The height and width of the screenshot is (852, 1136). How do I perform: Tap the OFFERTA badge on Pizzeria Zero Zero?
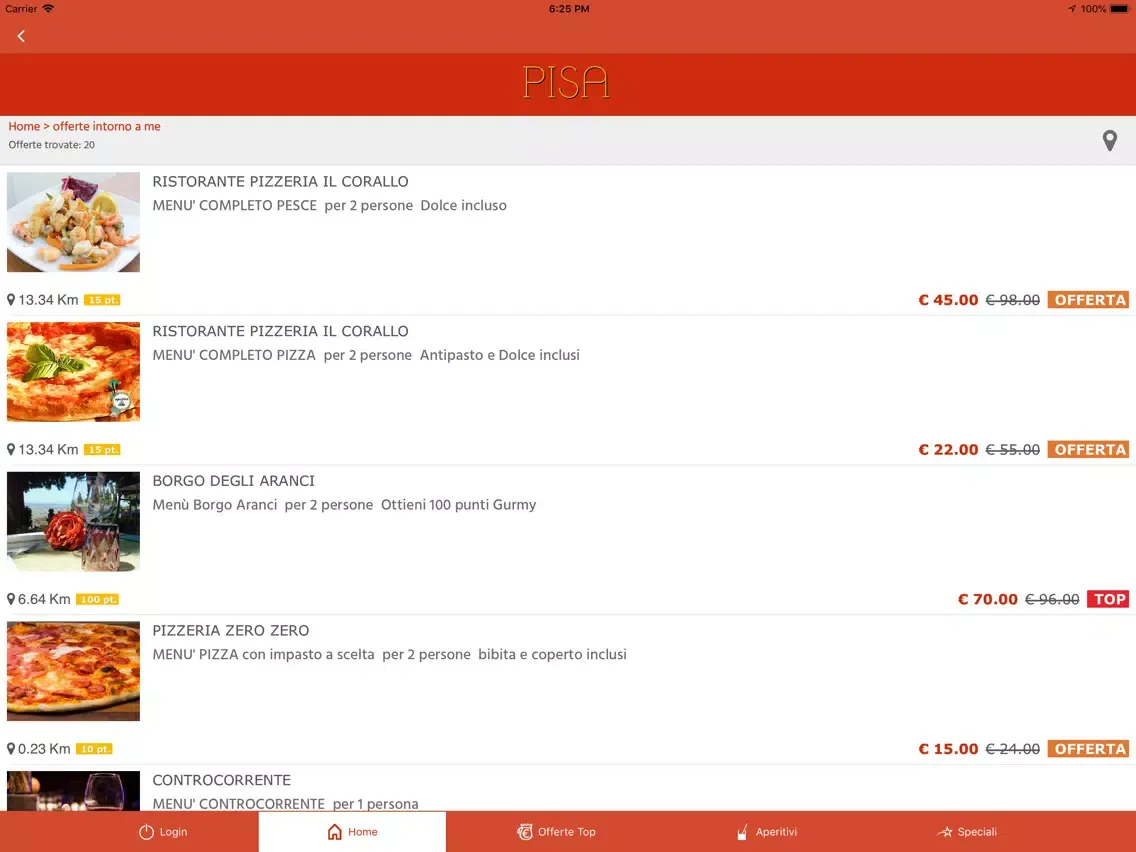[1088, 749]
